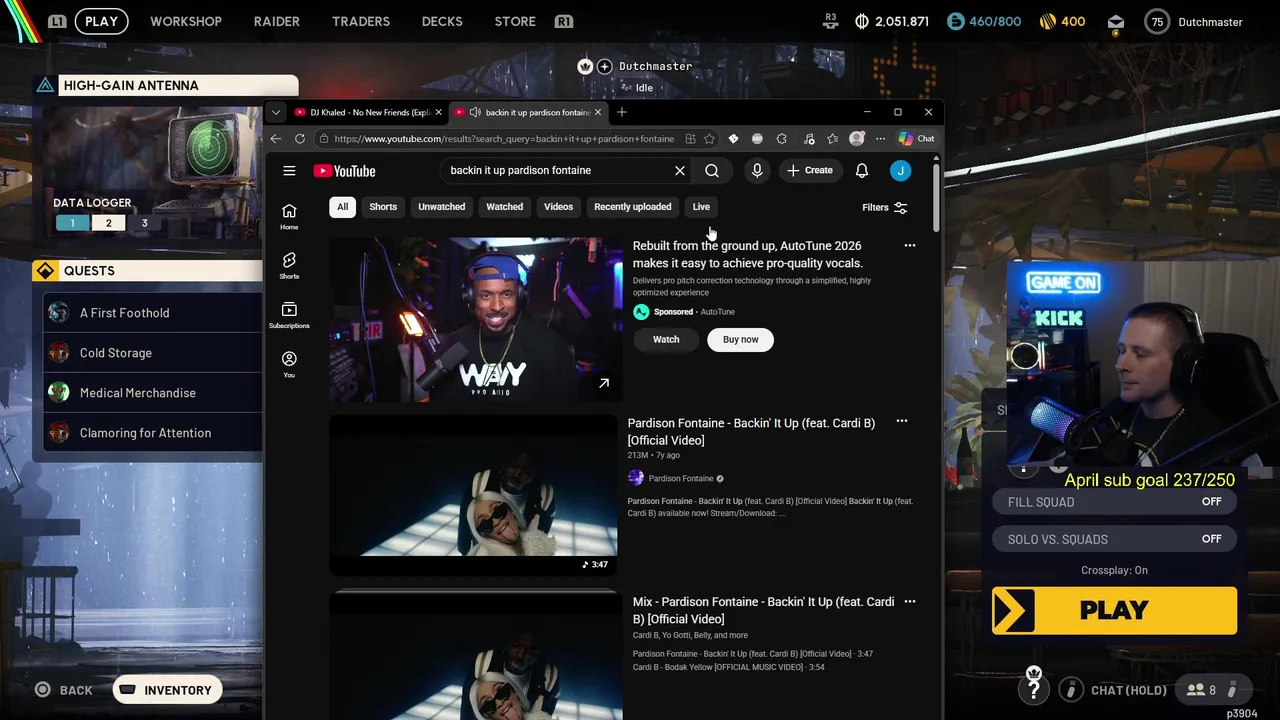The image size is (1280, 720).
Task: Start voice search with the microphone icon
Action: tap(757, 171)
